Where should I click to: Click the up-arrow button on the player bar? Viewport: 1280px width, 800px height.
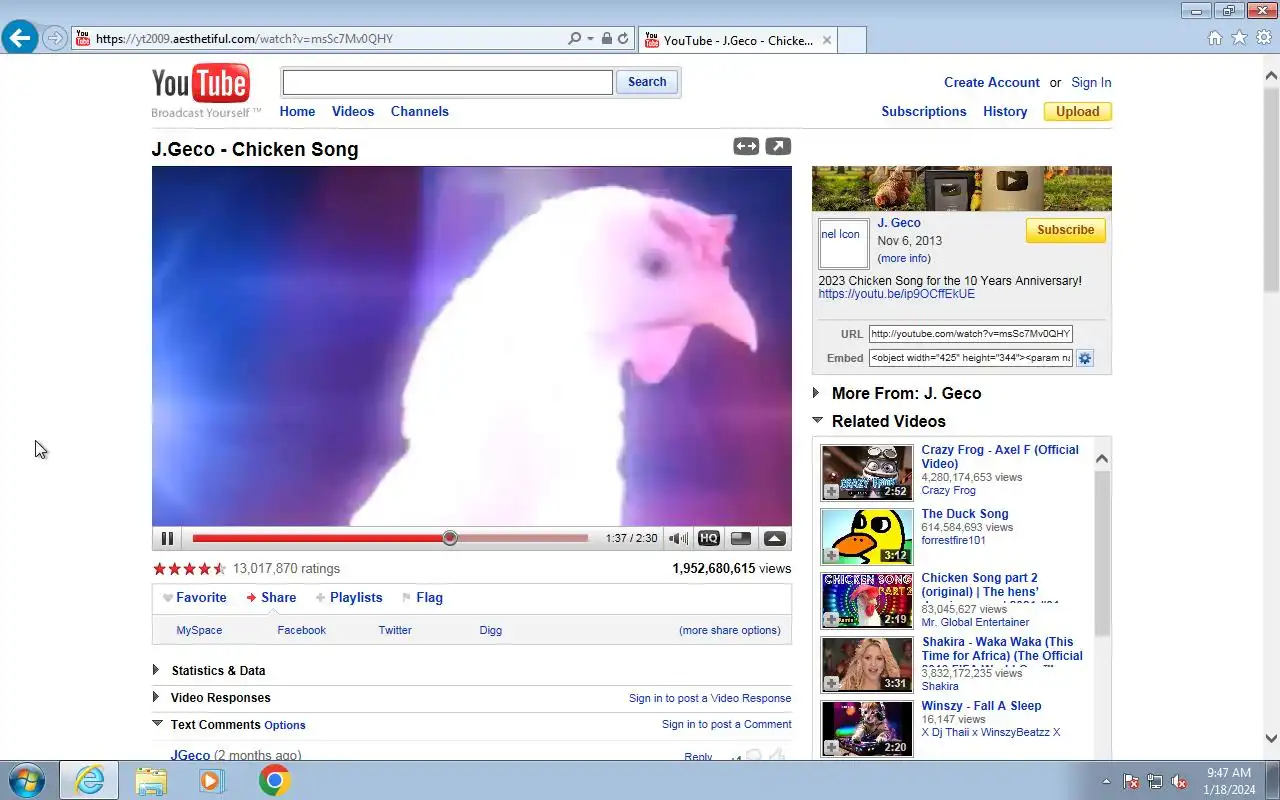(x=774, y=538)
